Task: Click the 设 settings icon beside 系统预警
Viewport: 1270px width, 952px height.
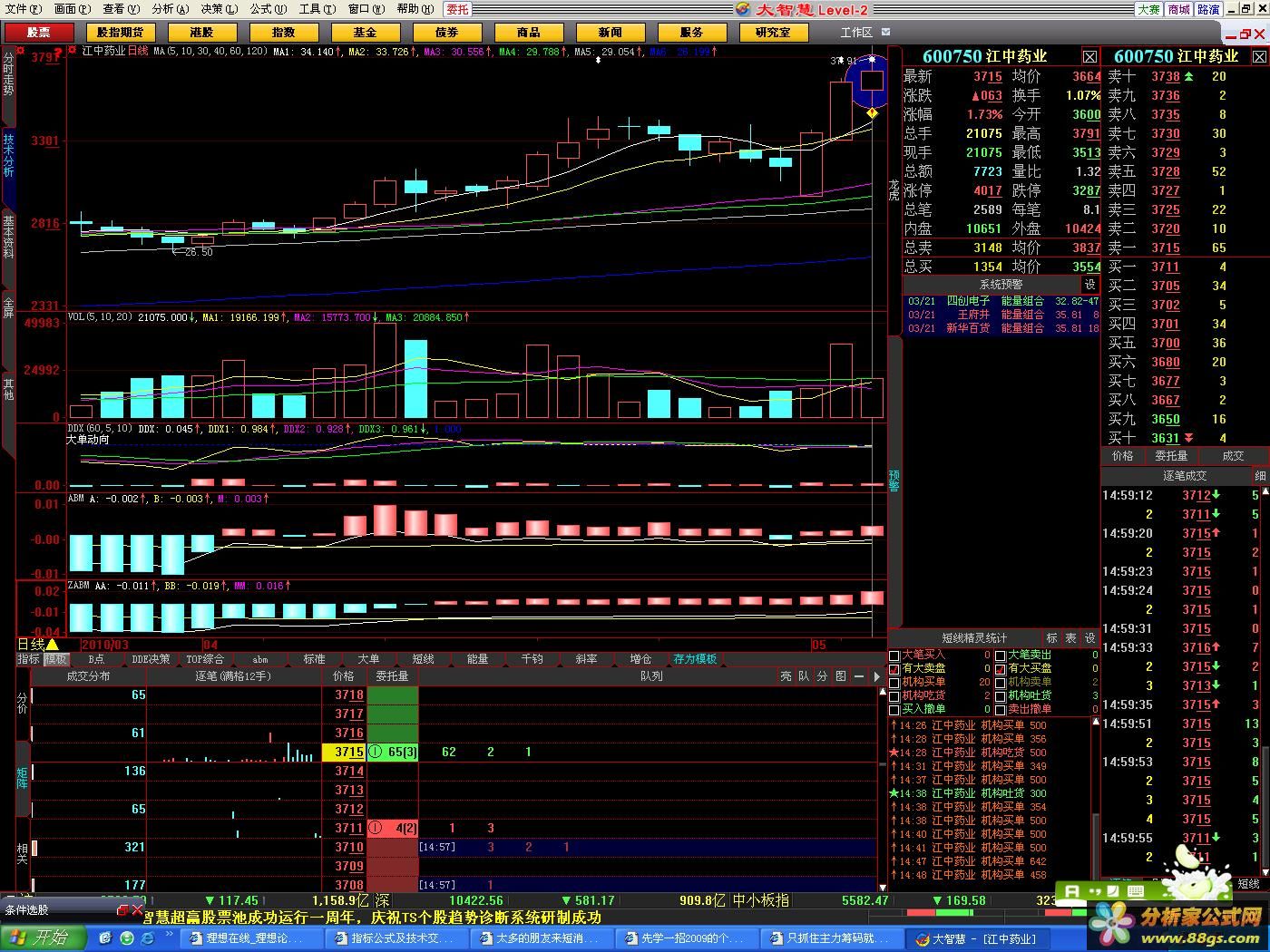Action: point(1089,285)
